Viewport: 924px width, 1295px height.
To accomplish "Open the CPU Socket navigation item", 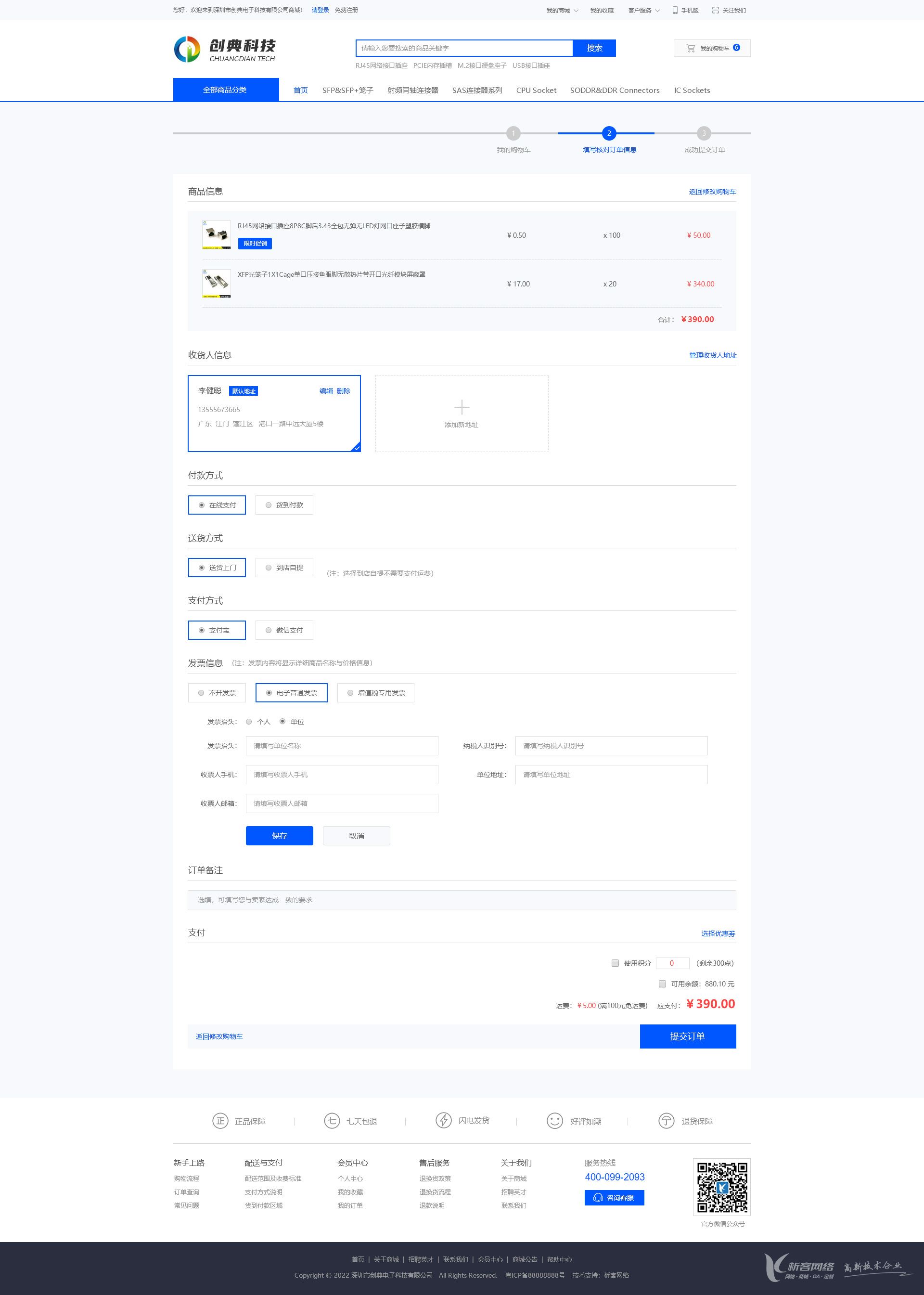I will tap(536, 90).
